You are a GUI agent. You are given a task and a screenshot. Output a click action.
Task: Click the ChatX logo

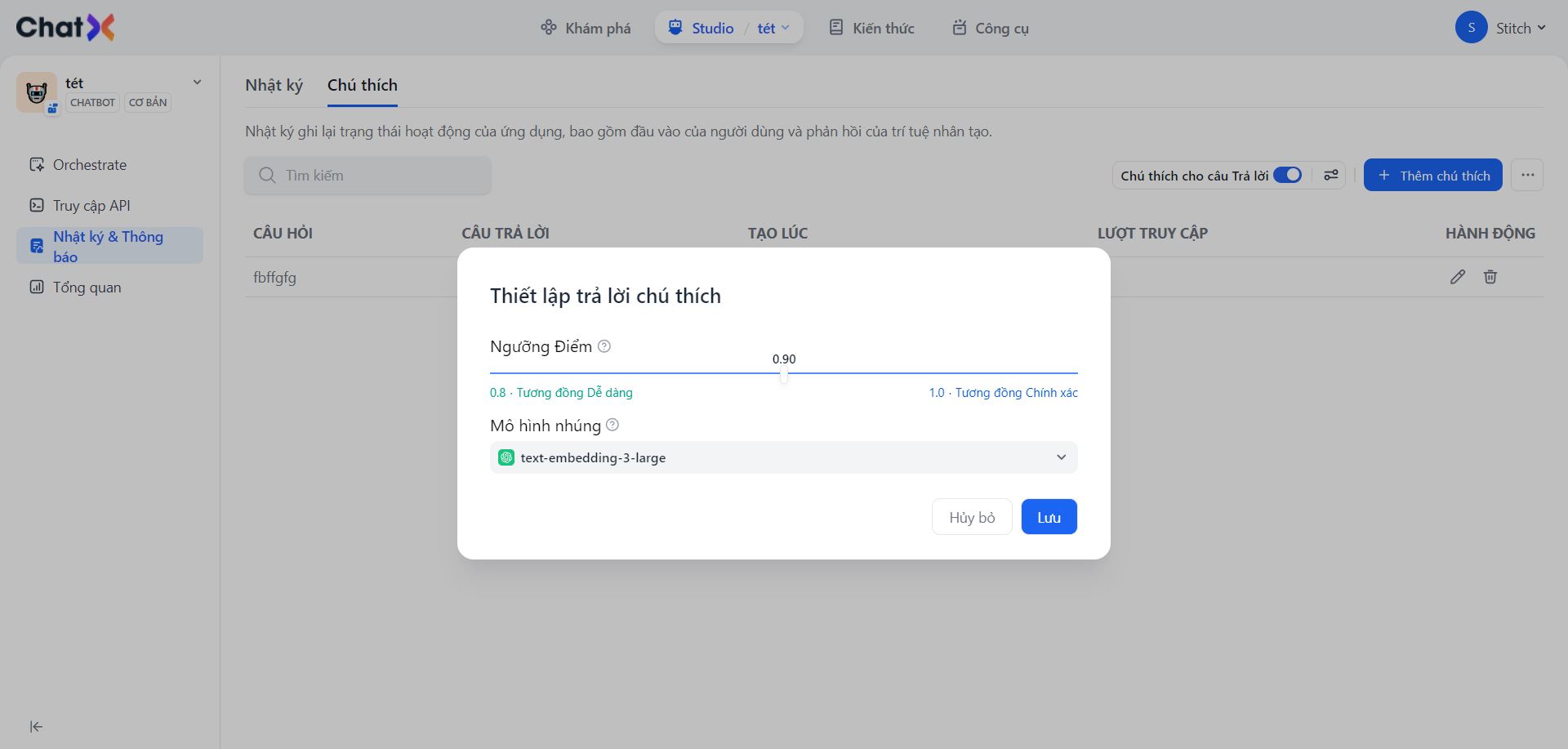pos(65,28)
